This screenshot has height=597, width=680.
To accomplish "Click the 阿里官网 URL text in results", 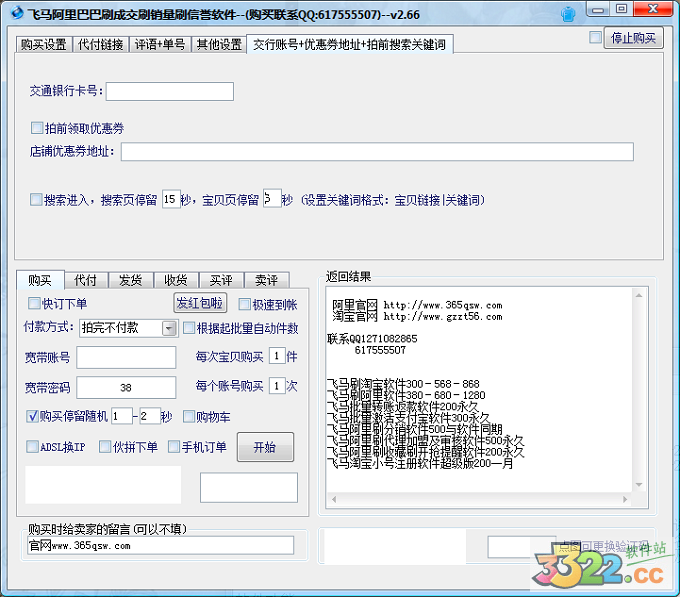I will (x=443, y=305).
